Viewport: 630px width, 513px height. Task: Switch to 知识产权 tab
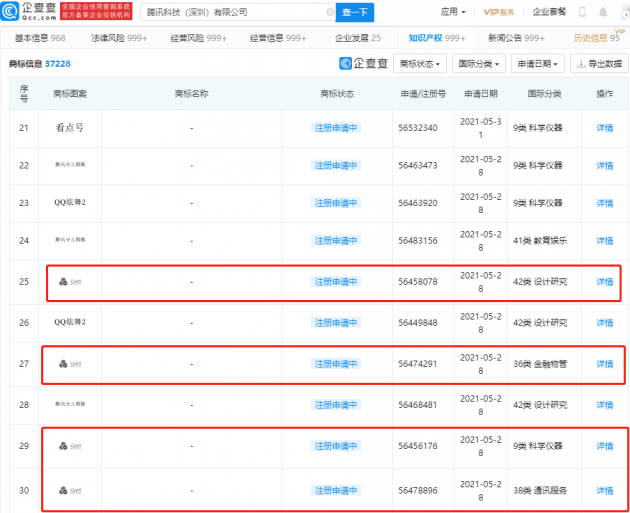coord(437,38)
